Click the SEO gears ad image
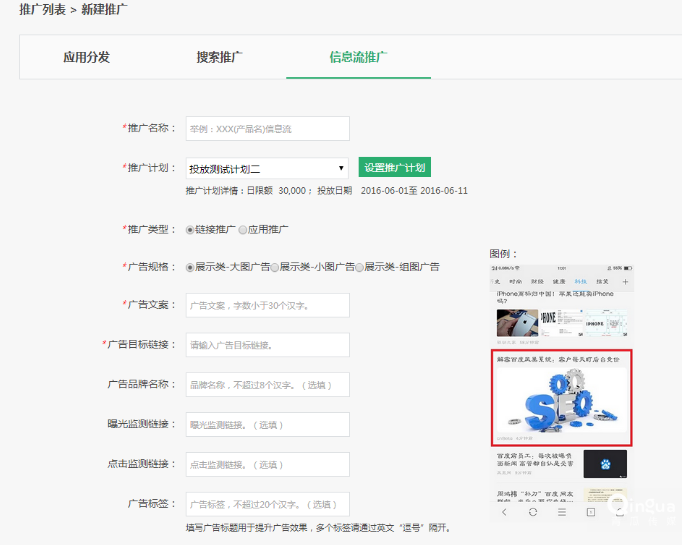This screenshot has width=682, height=545. pyautogui.click(x=562, y=400)
